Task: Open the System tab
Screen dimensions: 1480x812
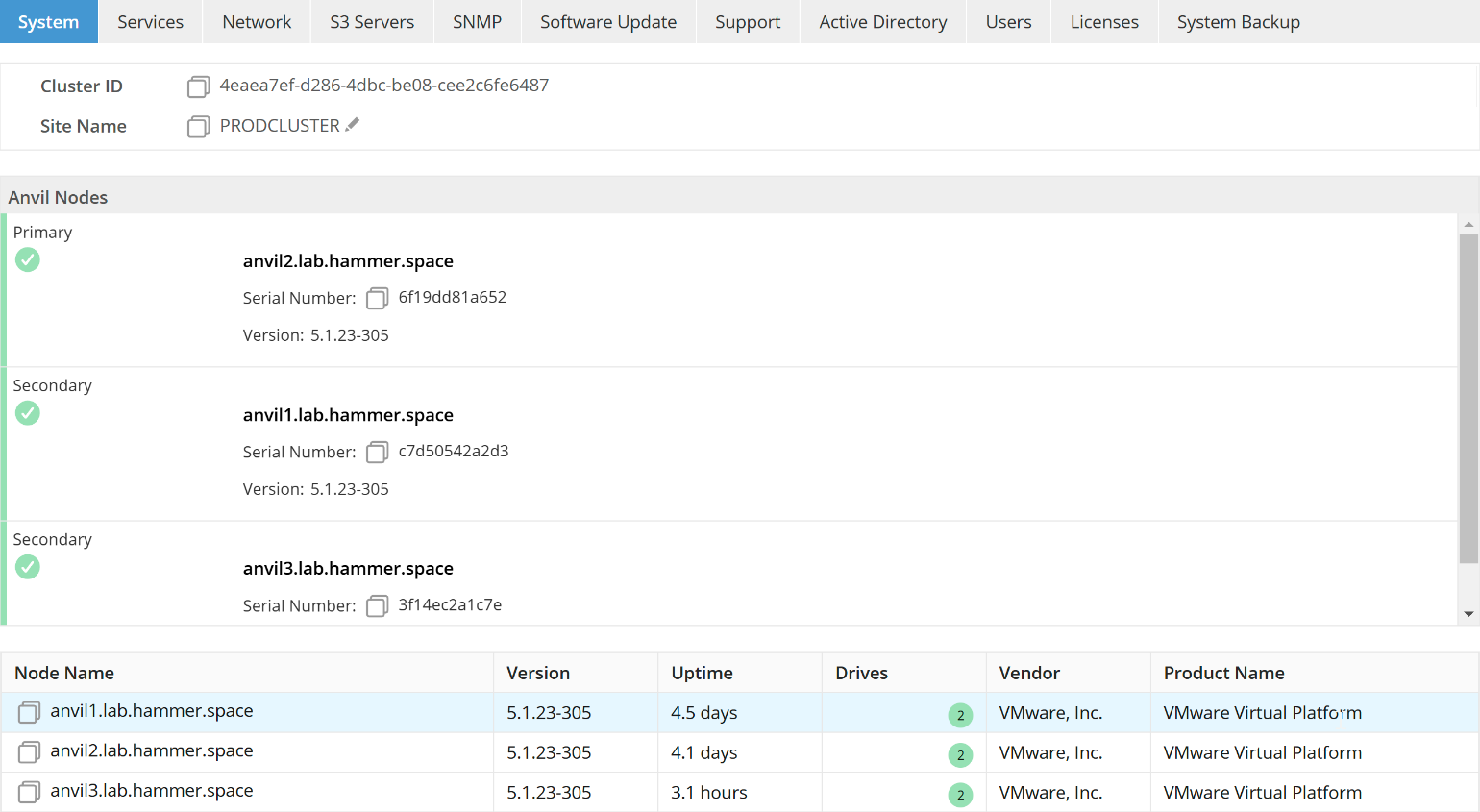Action: pyautogui.click(x=48, y=21)
